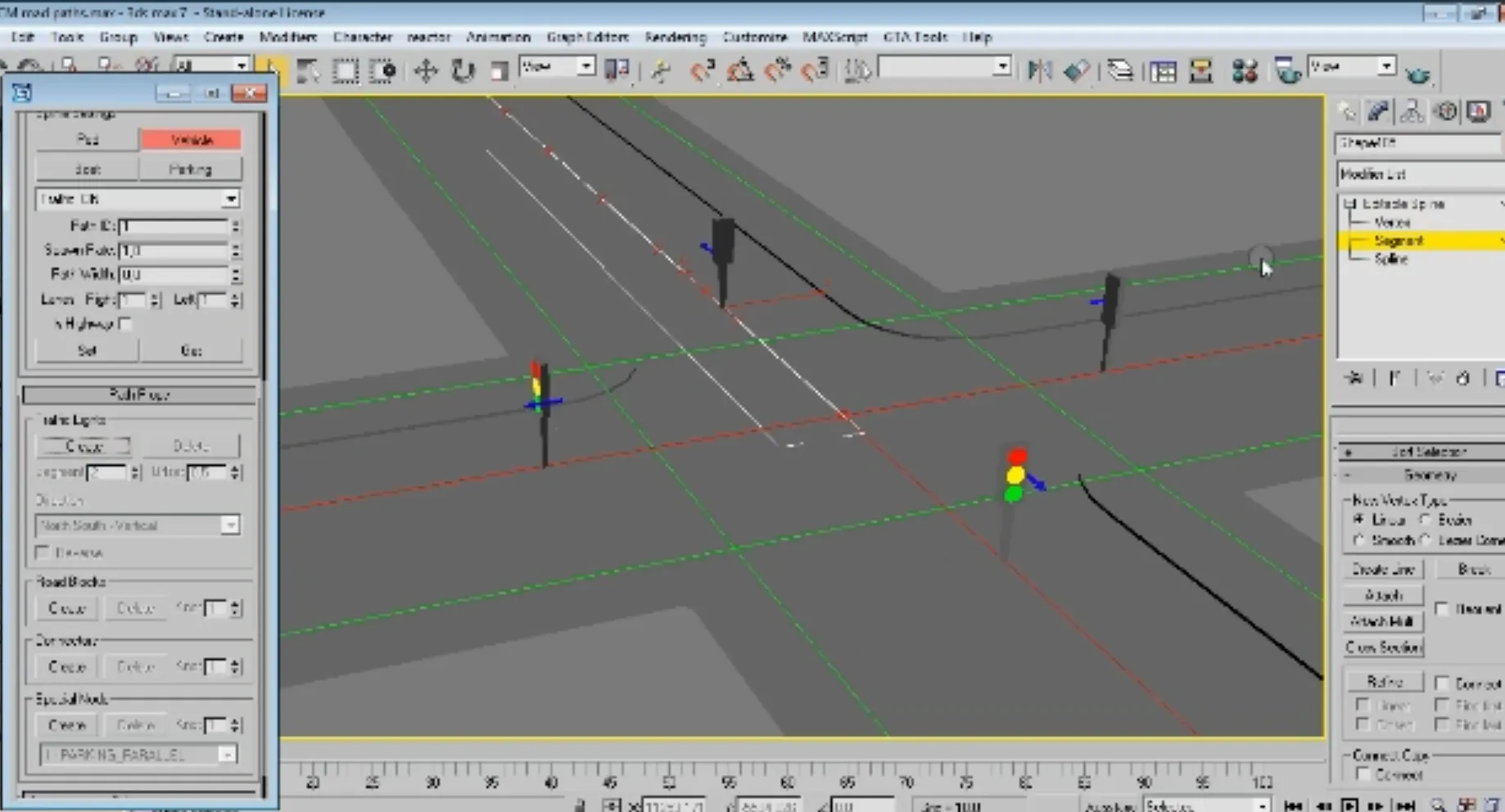The height and width of the screenshot is (812, 1505).
Task: Click the Mirror tool icon
Action: tap(1039, 71)
